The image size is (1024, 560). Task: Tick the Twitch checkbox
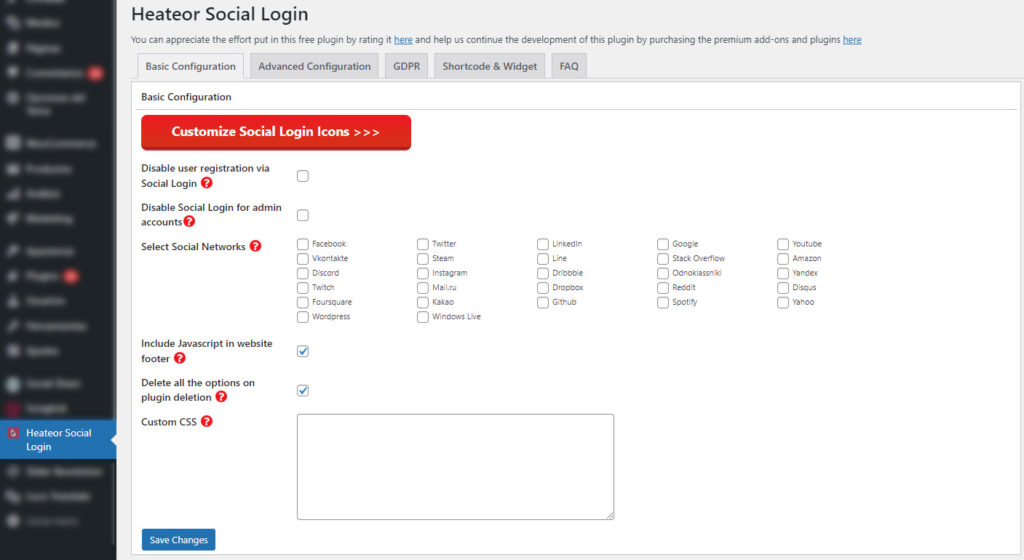click(302, 288)
